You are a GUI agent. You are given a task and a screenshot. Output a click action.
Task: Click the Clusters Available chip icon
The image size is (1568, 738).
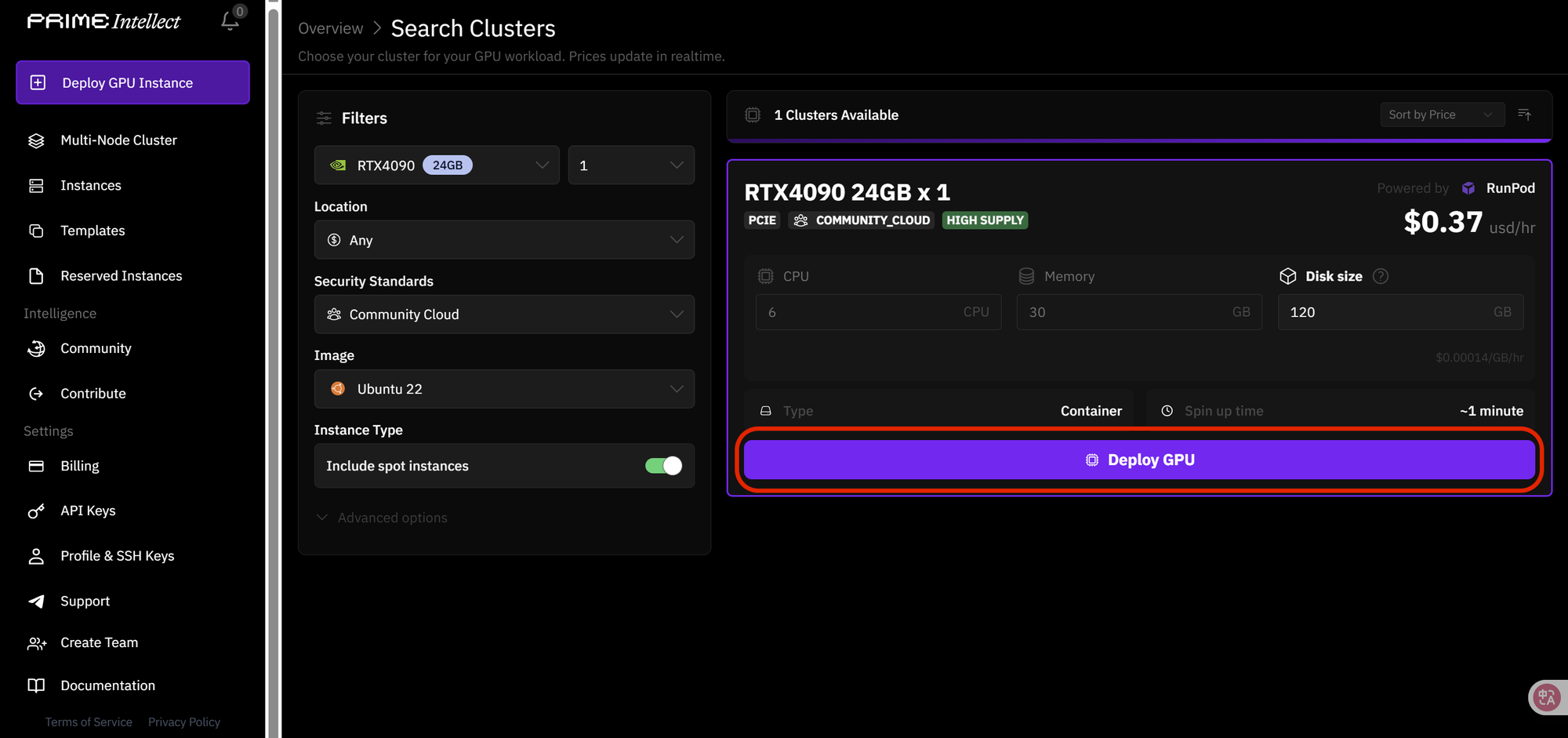[753, 115]
